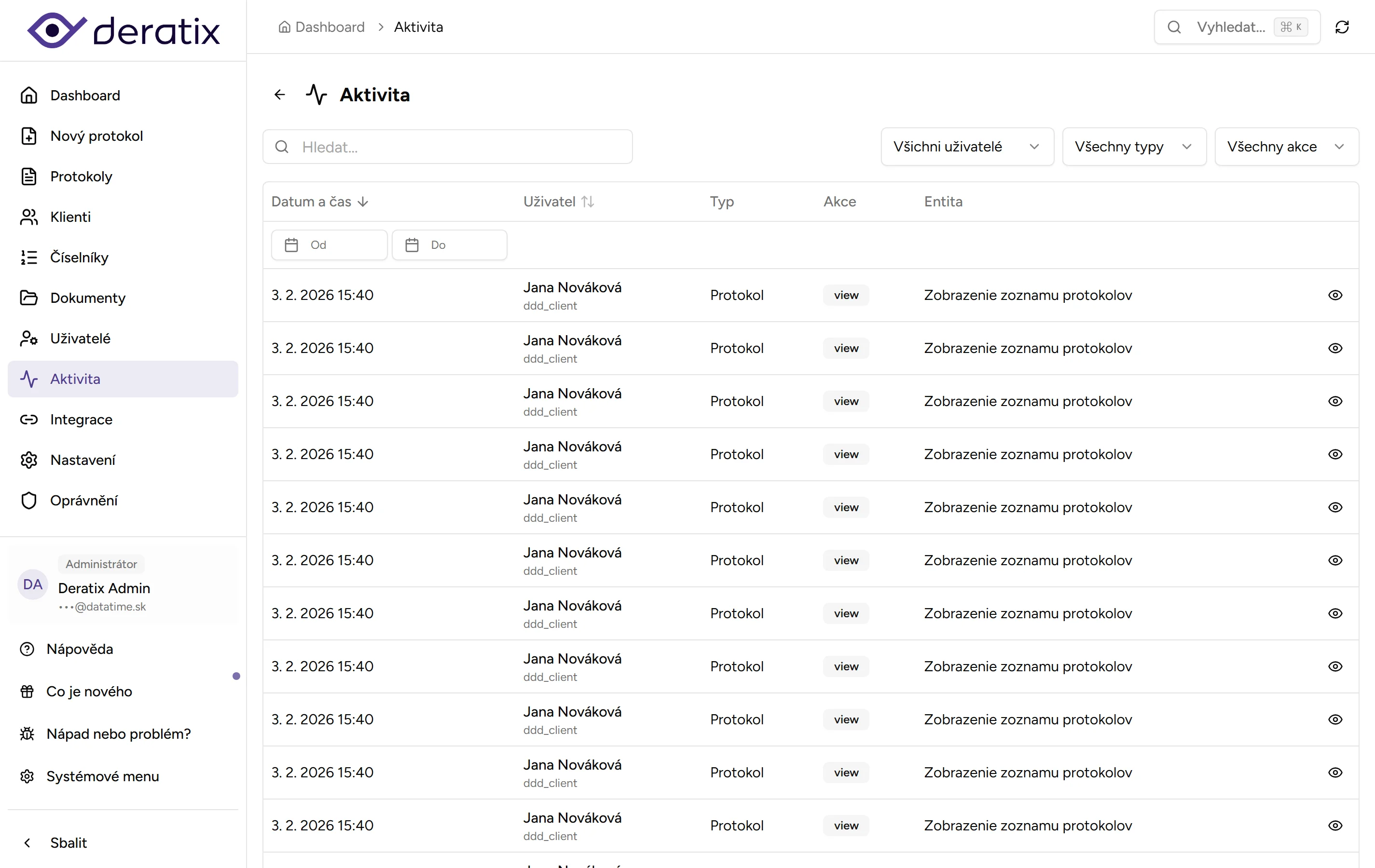Click eye icon on first activity row
This screenshot has height=868, width=1375.
(x=1335, y=295)
